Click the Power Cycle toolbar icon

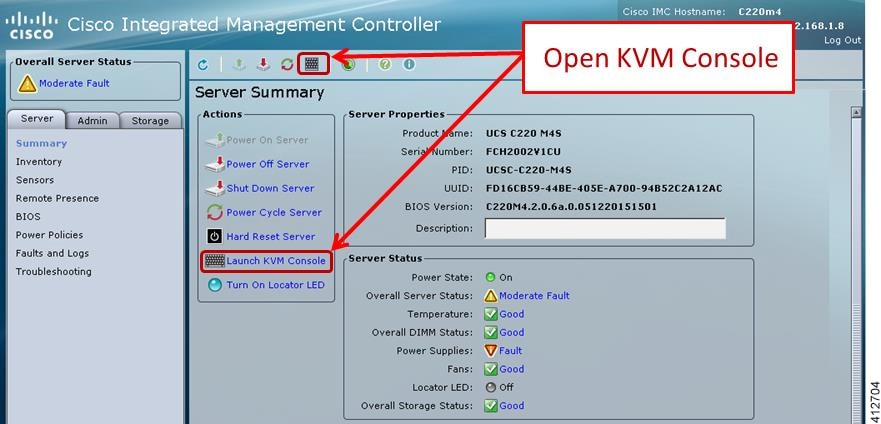coord(287,65)
